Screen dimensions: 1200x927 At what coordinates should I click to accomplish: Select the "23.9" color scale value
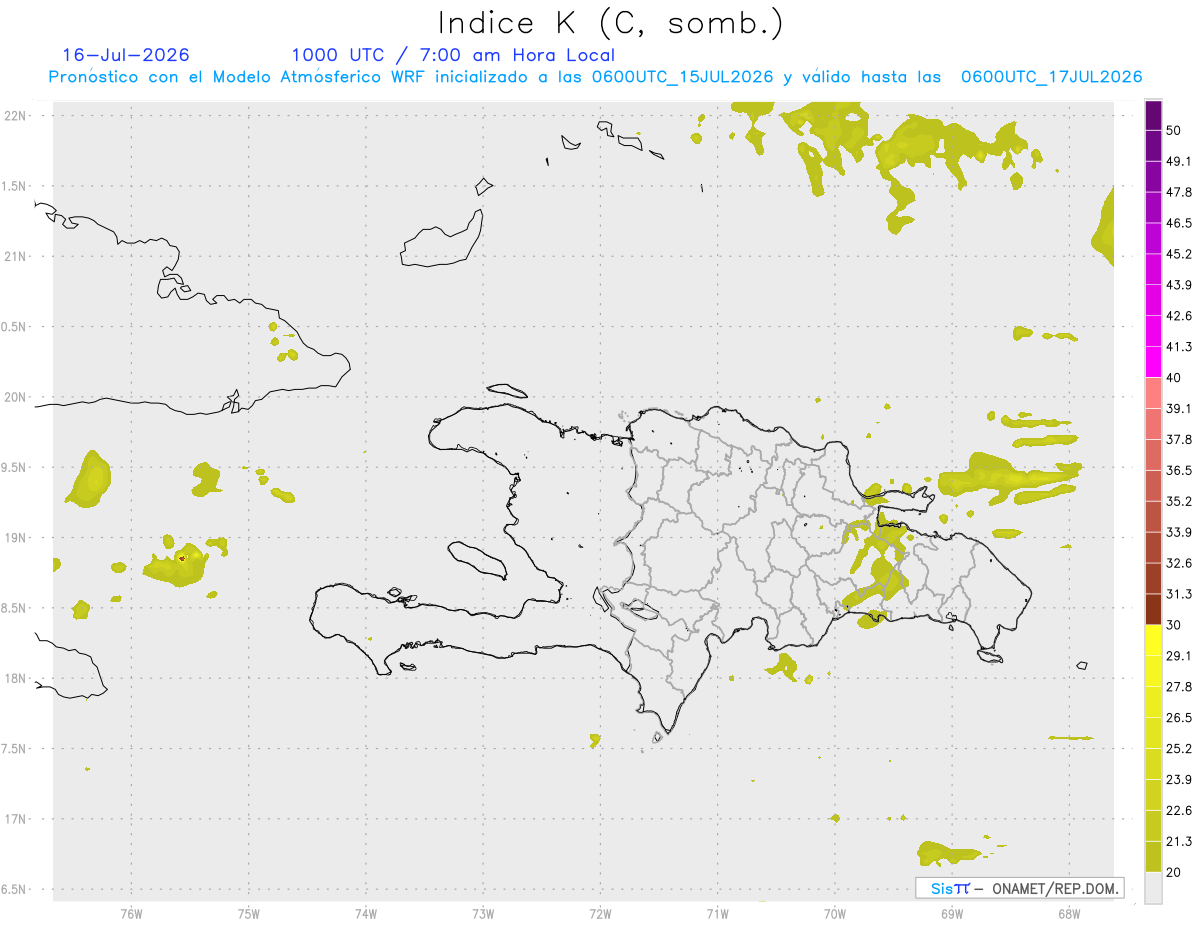[x=1179, y=780]
